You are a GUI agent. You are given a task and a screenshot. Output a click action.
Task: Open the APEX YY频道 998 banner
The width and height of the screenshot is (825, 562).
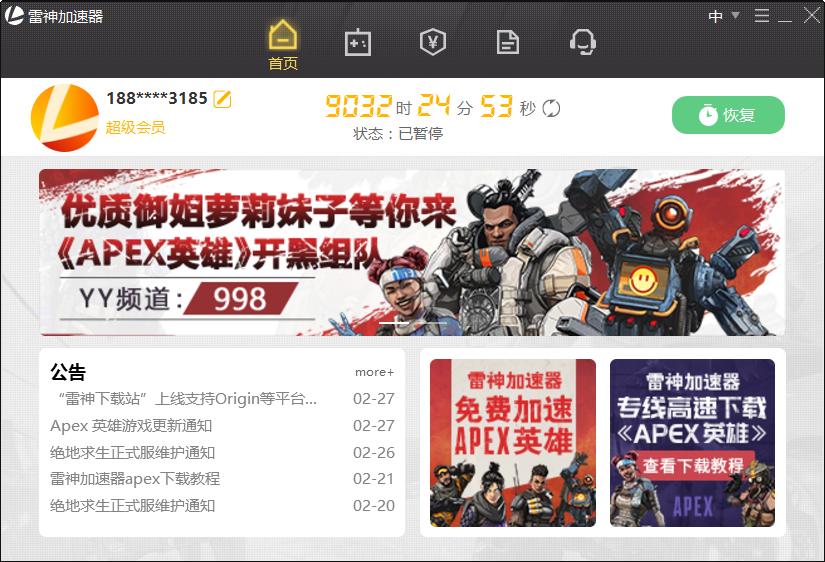[412, 252]
